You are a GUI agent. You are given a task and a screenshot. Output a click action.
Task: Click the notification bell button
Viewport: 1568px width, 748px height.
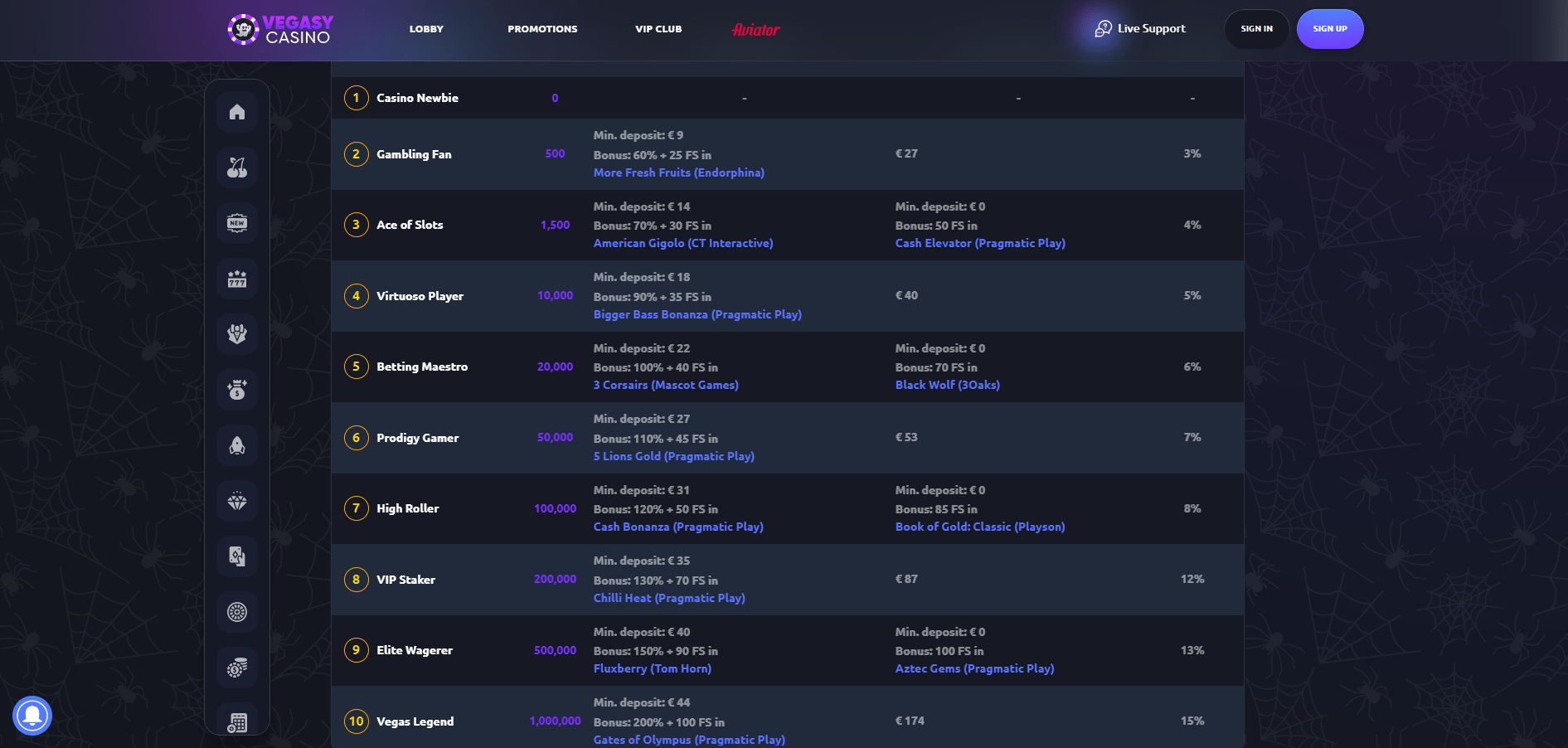[32, 715]
